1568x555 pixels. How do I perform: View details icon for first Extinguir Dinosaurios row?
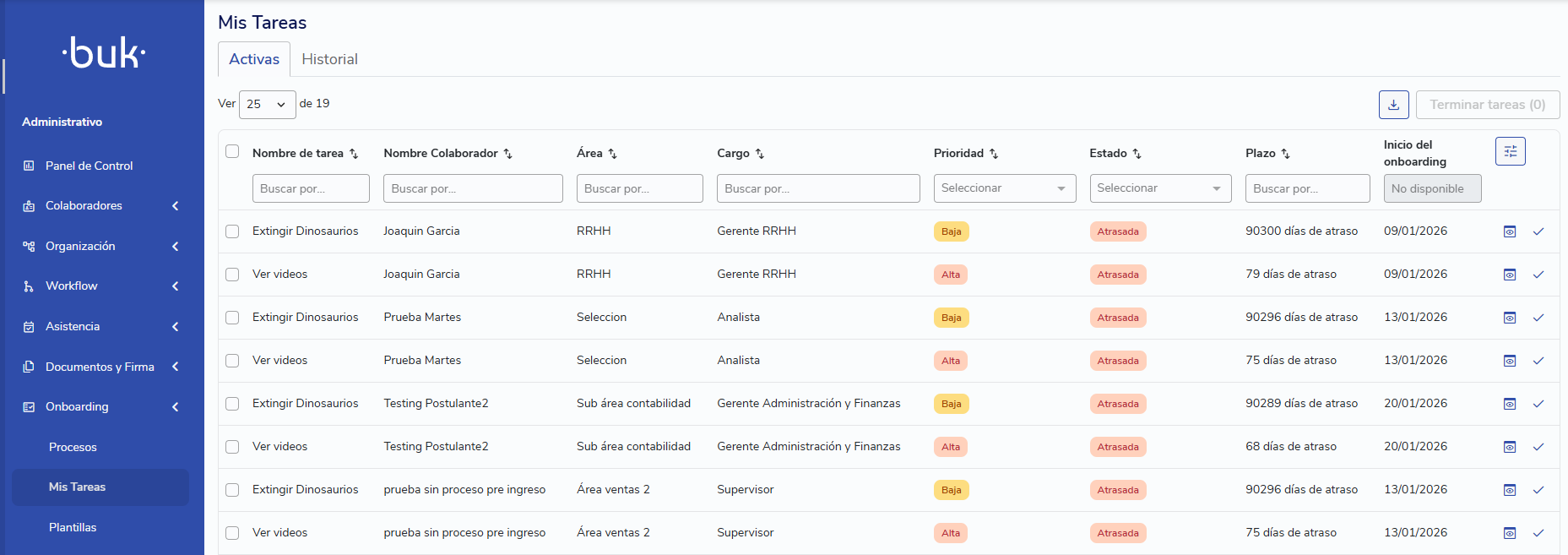[1510, 231]
